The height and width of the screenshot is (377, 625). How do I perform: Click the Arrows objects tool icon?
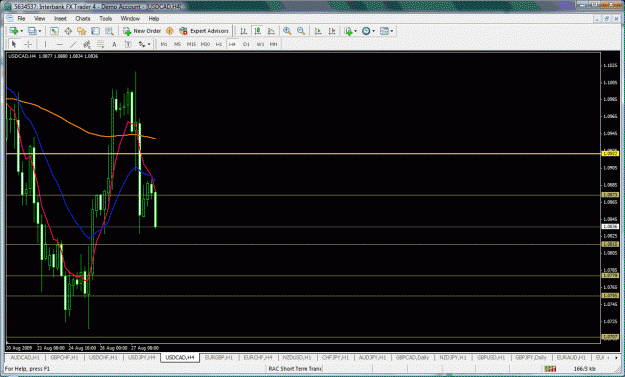coord(142,44)
